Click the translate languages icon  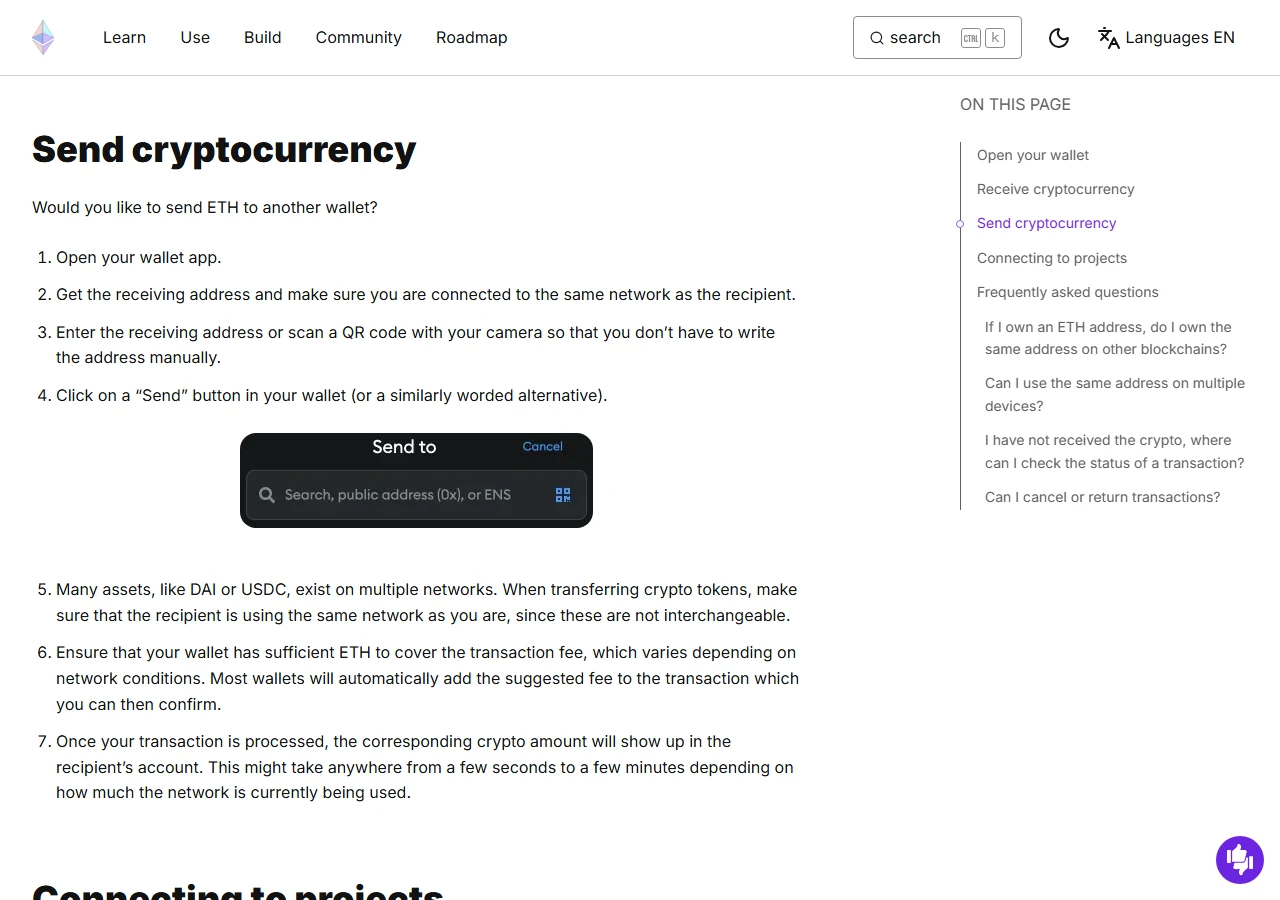pos(1109,38)
